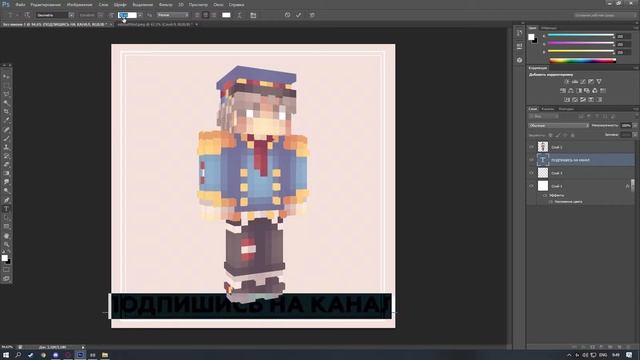Image resolution: width=640 pixels, height=360 pixels.
Task: Open Warp Text from options bar
Action: pos(240,15)
